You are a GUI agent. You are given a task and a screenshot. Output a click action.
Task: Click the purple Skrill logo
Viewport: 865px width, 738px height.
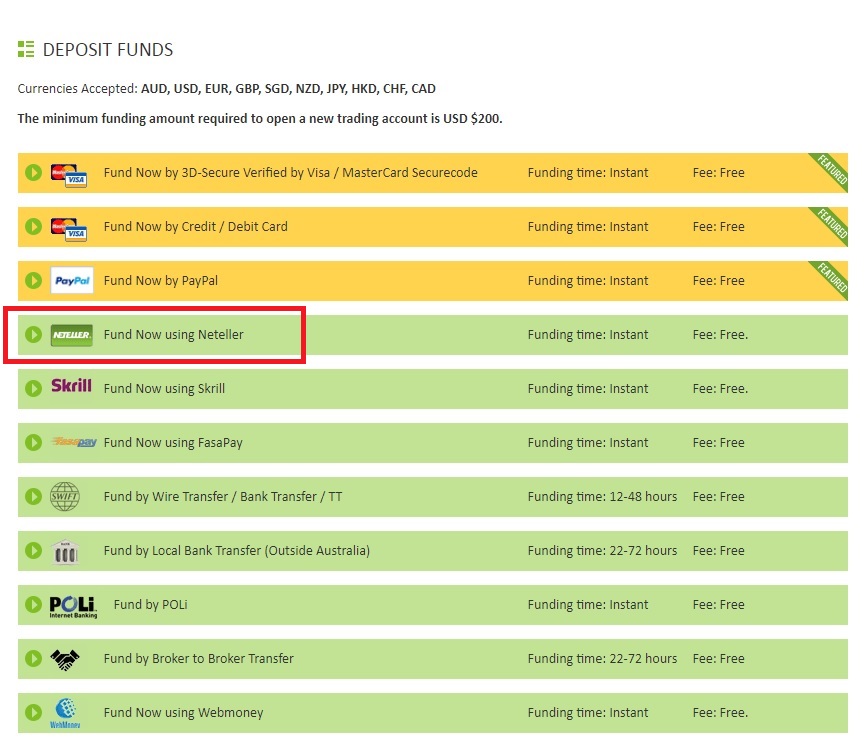pyautogui.click(x=72, y=386)
